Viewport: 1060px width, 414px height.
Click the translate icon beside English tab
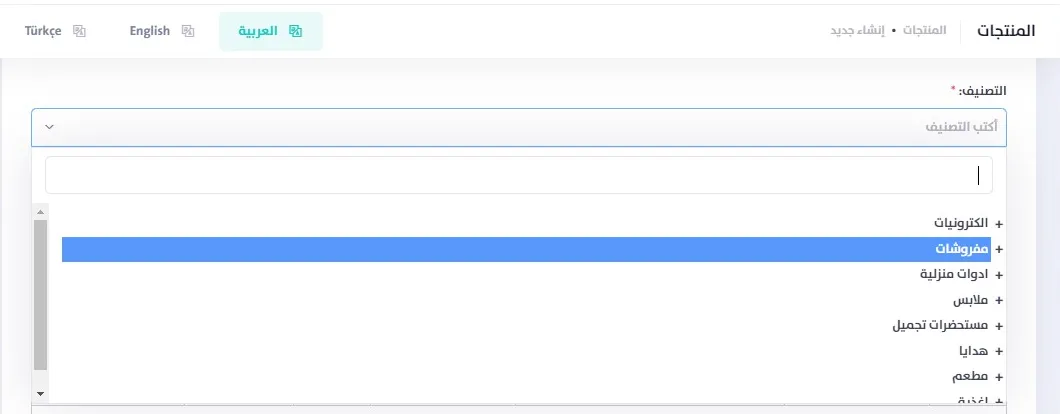point(187,31)
